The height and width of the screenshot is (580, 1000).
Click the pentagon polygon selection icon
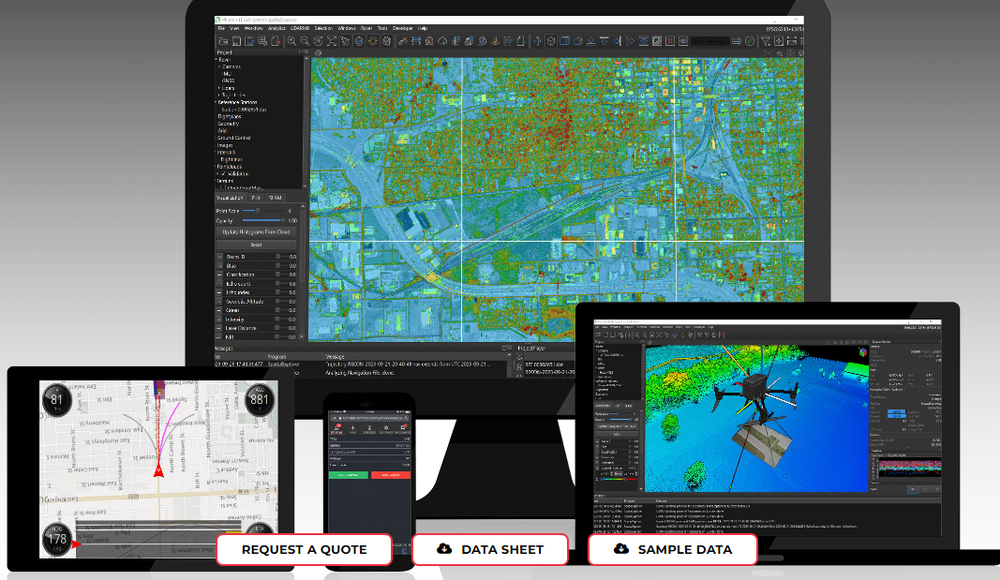[x=578, y=41]
